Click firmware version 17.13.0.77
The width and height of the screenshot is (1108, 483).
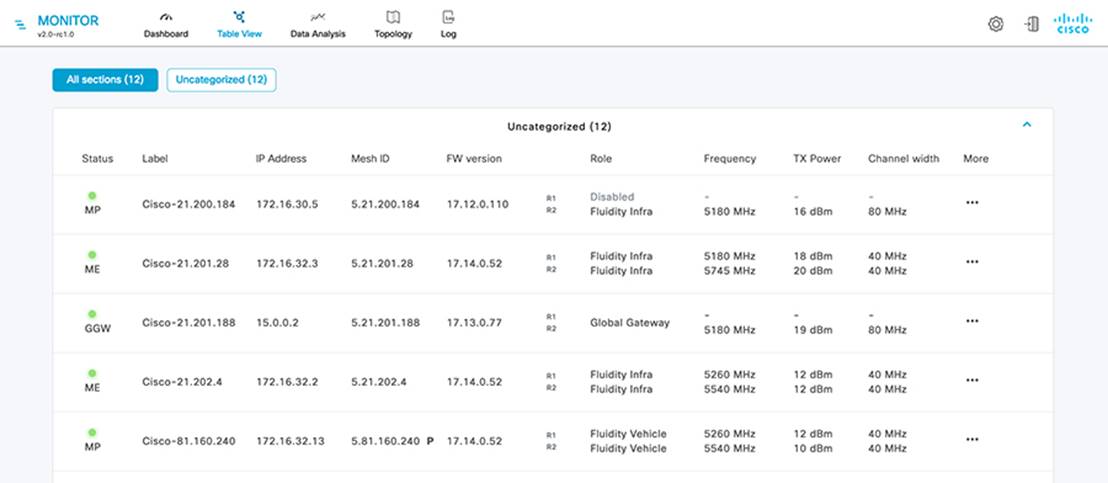tap(474, 323)
